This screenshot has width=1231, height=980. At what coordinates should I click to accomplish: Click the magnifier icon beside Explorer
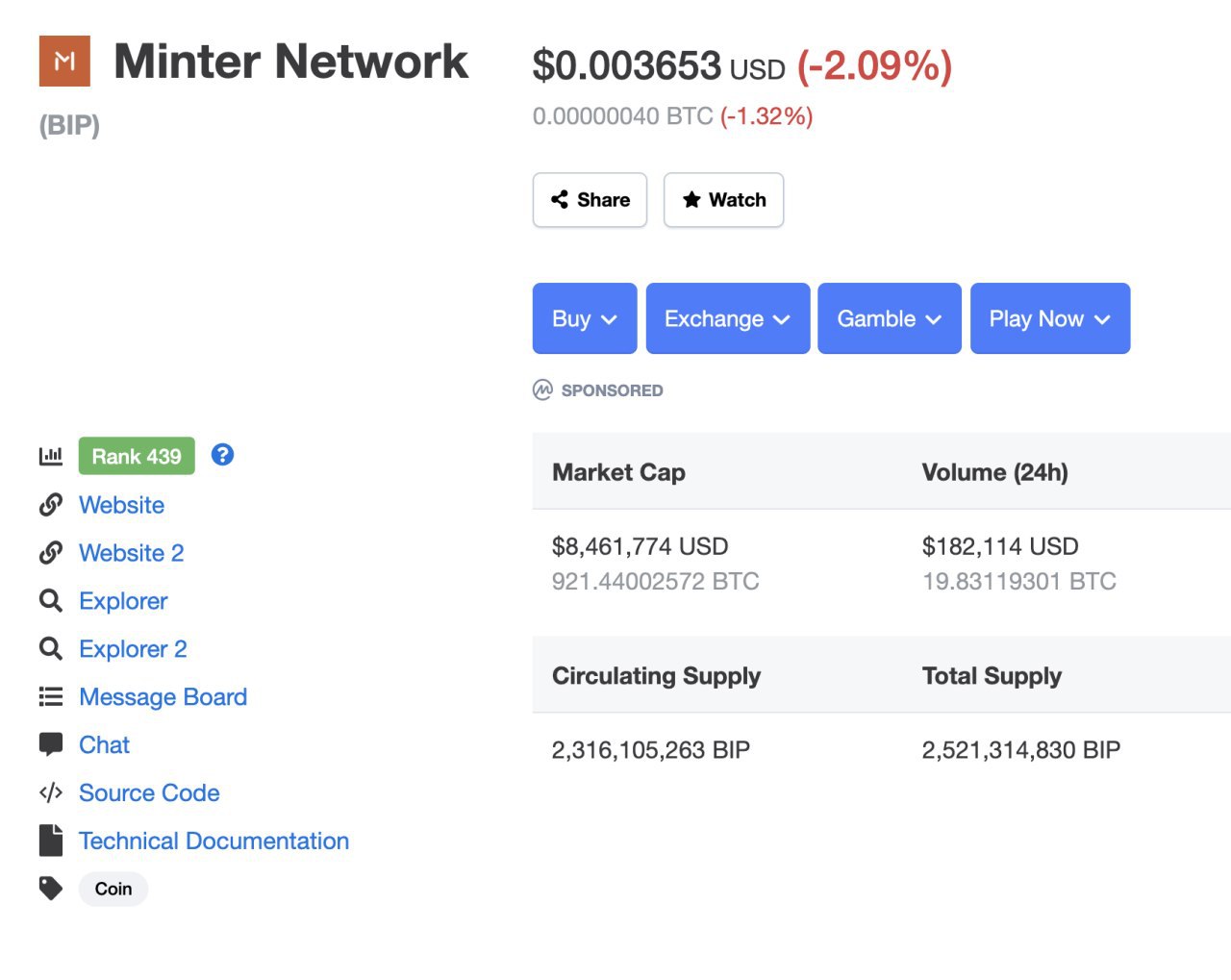pyautogui.click(x=51, y=601)
